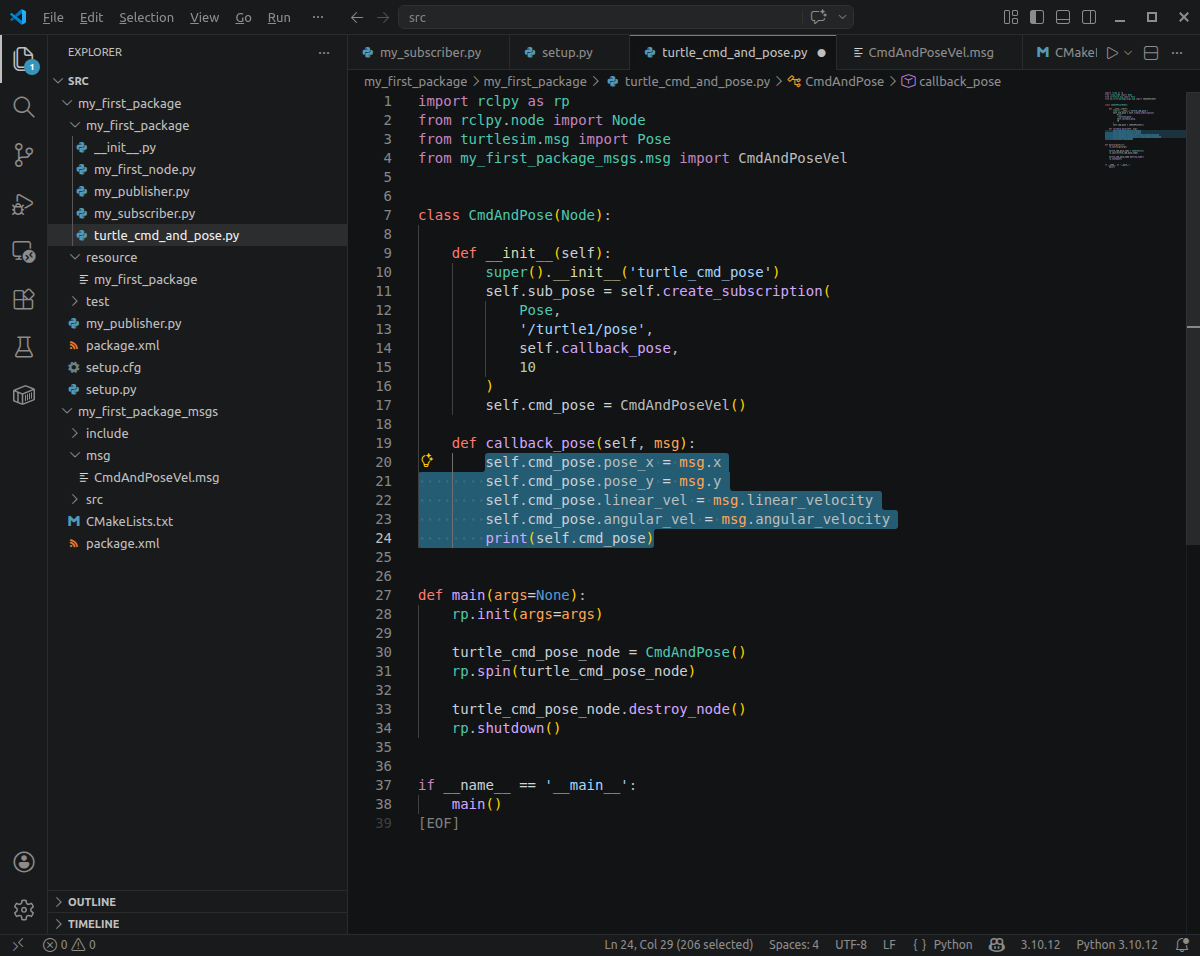Viewport: 1200px width, 956px height.
Task: Open the Manage settings gear
Action: point(24,910)
